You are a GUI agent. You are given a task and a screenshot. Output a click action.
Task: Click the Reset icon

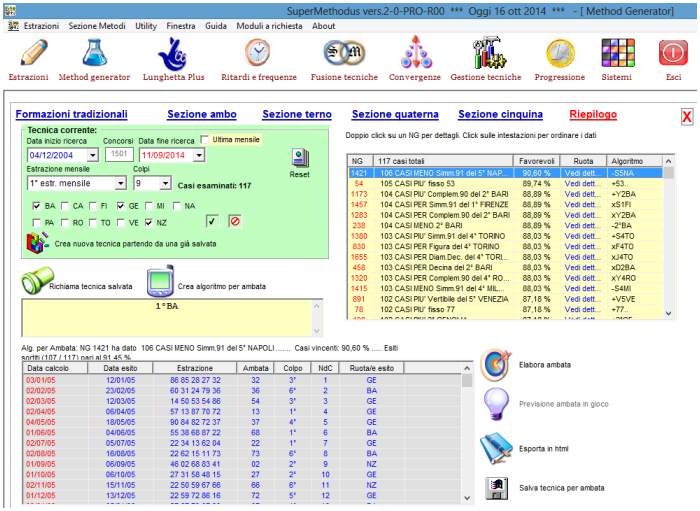tap(300, 158)
